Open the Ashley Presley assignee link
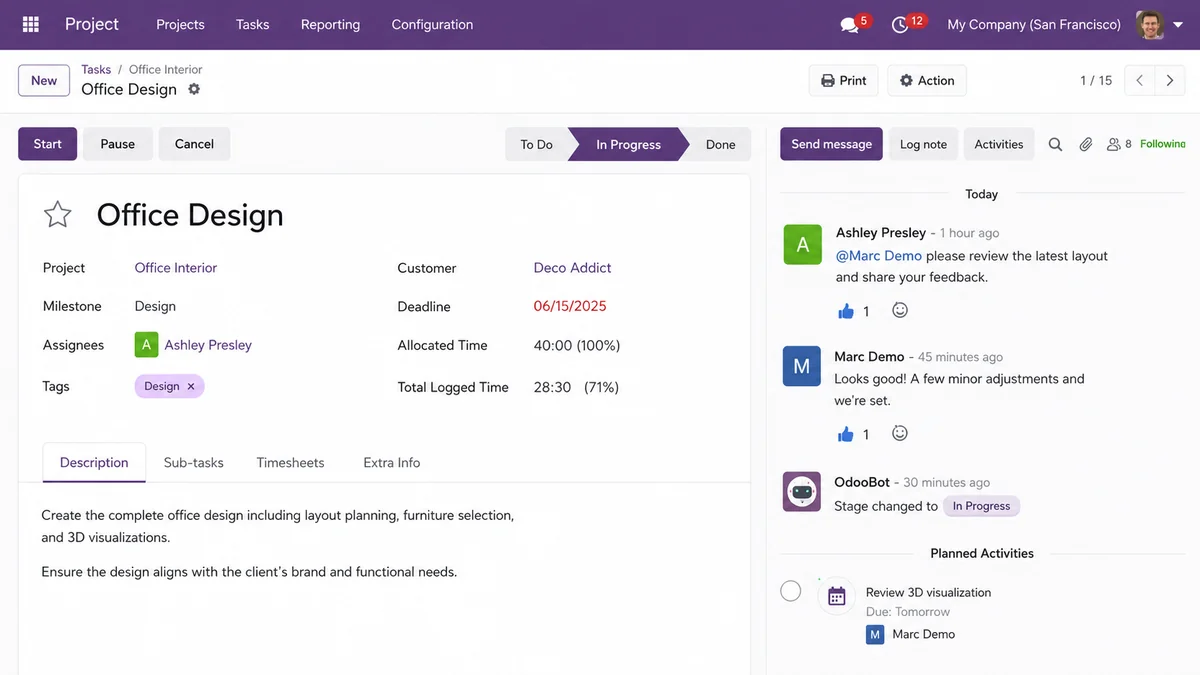Image resolution: width=1200 pixels, height=675 pixels. point(208,345)
